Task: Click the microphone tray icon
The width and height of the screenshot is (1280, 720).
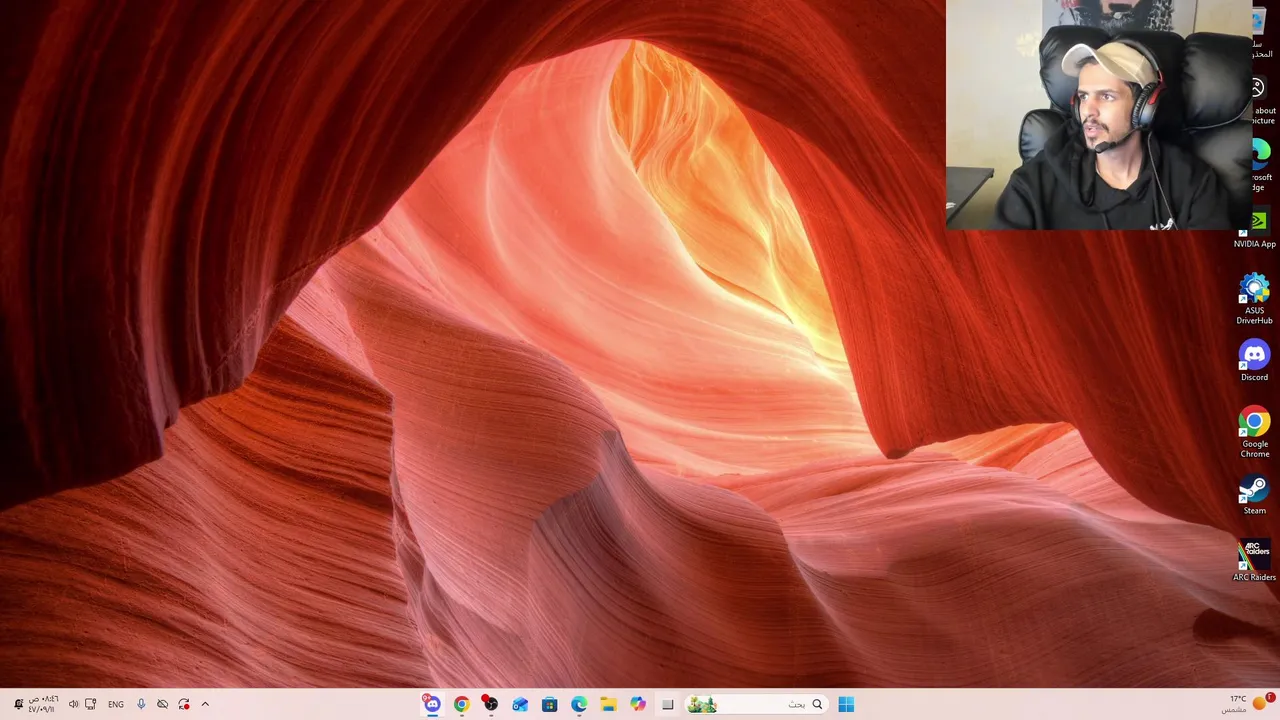Action: (x=141, y=704)
